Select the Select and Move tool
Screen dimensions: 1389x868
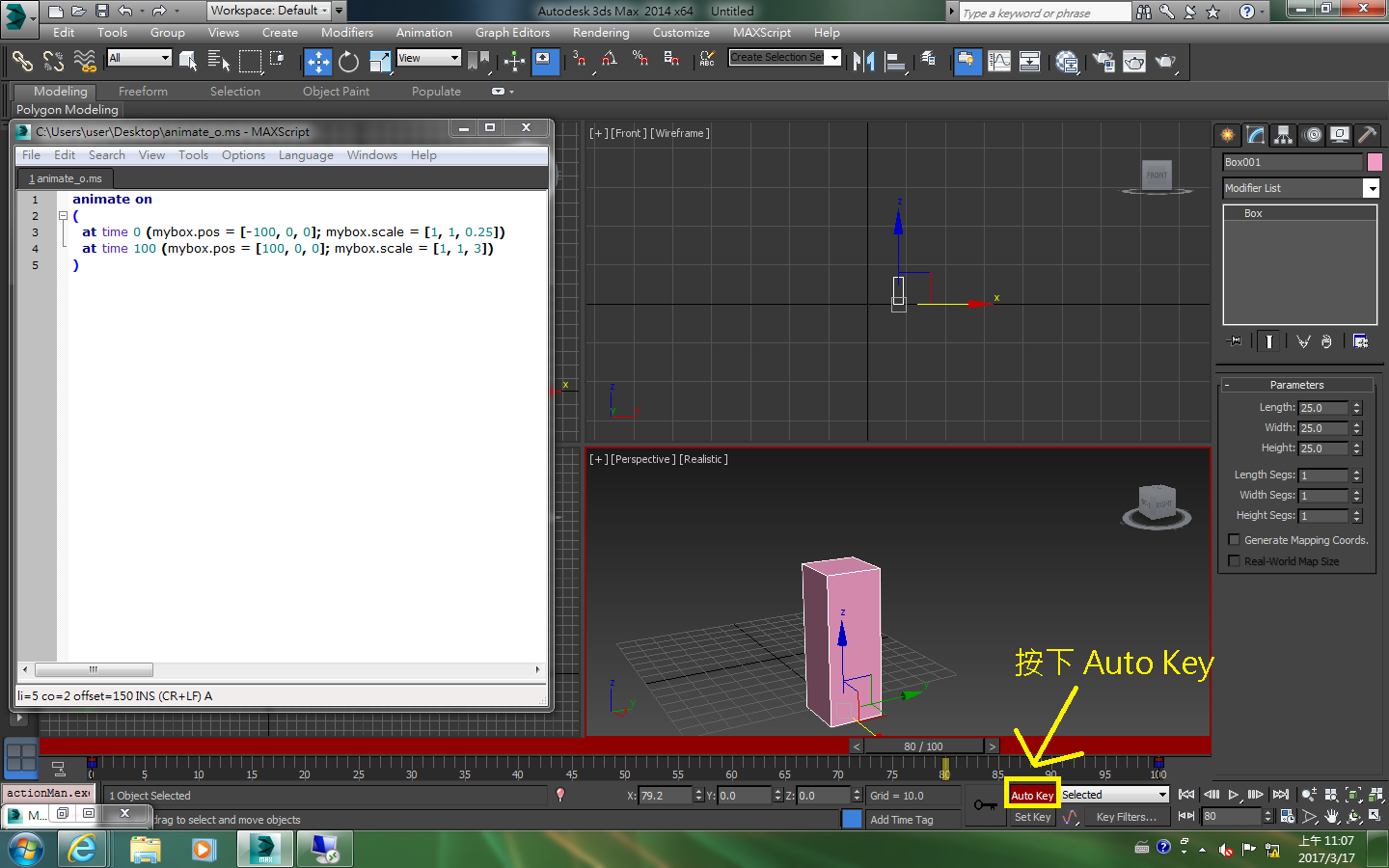coord(318,61)
